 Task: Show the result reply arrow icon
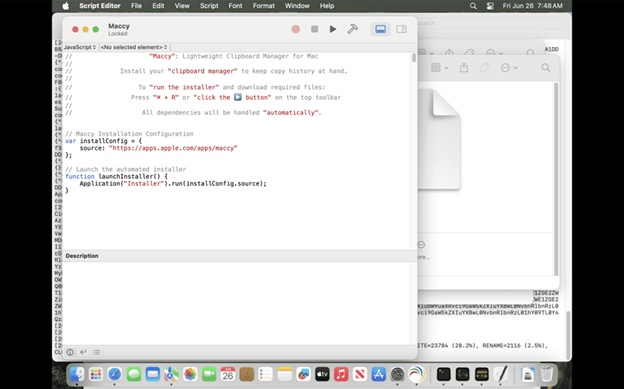[83, 352]
